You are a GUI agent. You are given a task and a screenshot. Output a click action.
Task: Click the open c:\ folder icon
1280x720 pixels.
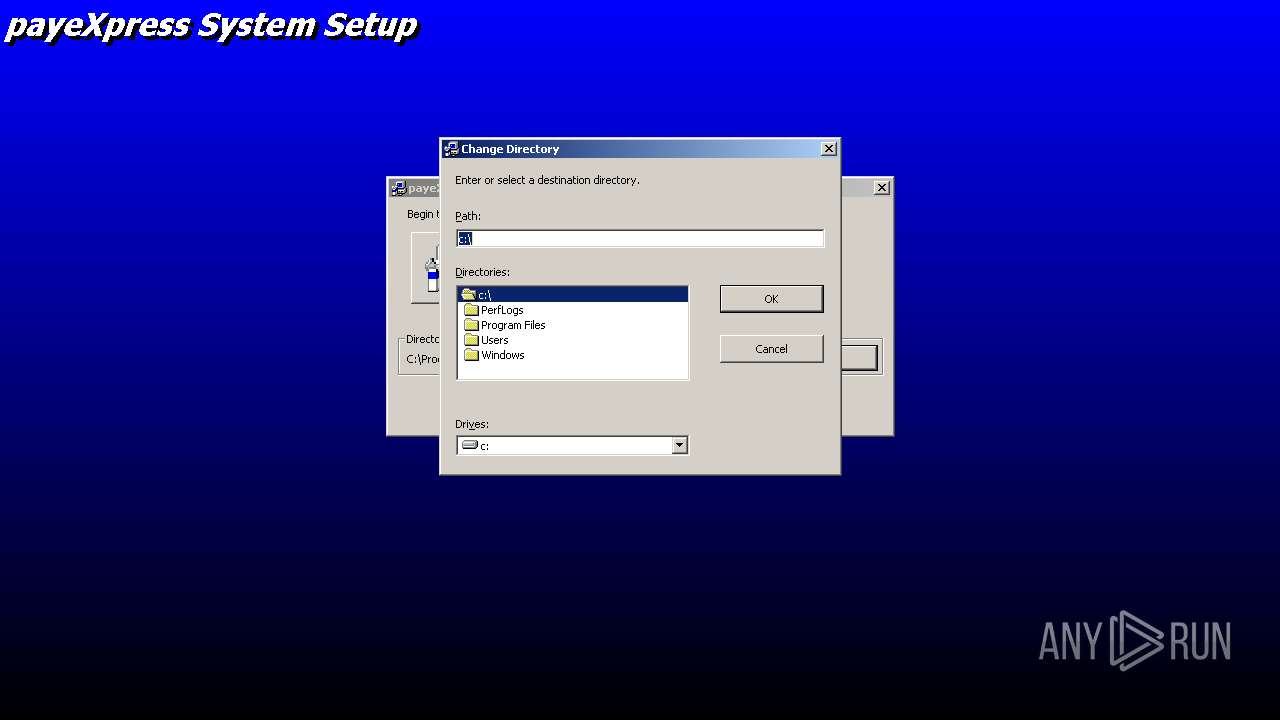click(x=468, y=295)
